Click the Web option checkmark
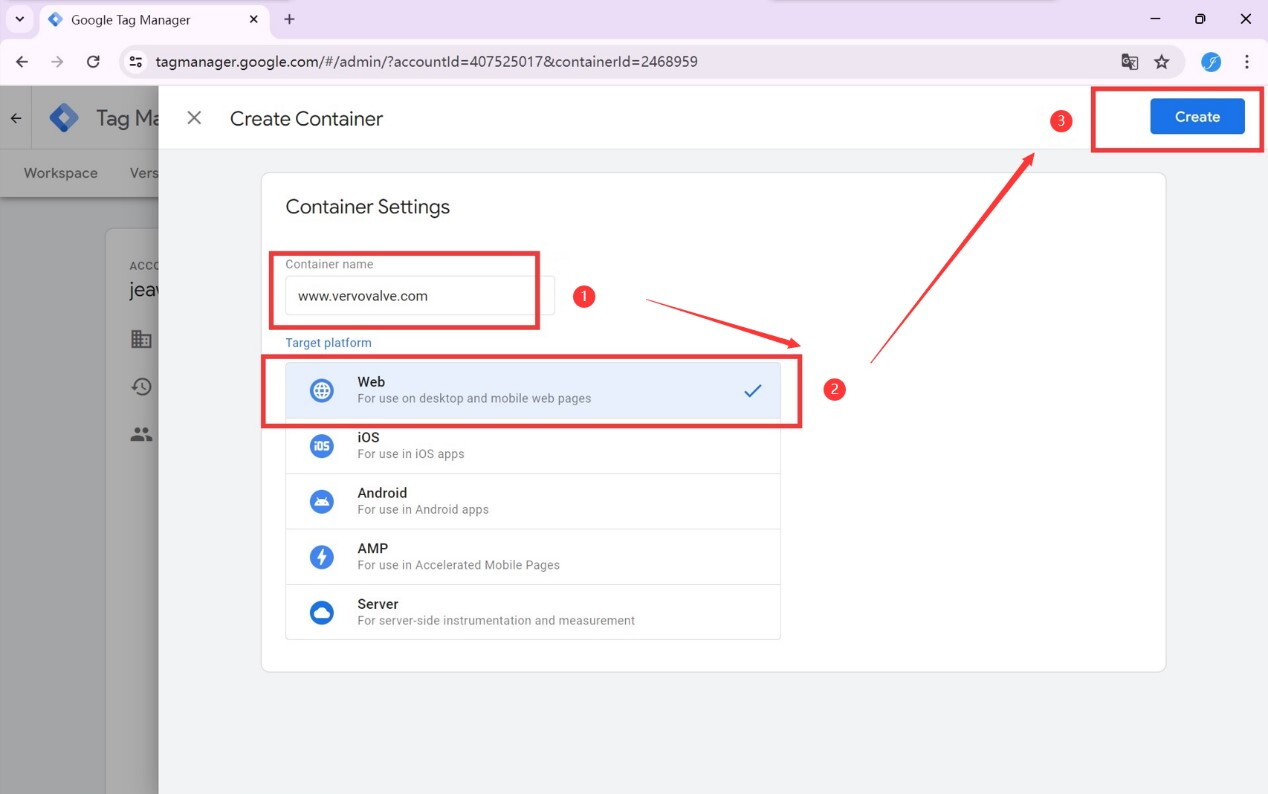Screen dimensions: 1268x794 [753, 391]
